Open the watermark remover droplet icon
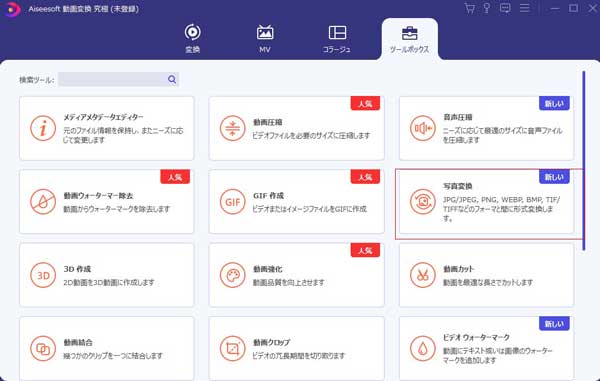600x381 pixels. pyautogui.click(x=43, y=202)
